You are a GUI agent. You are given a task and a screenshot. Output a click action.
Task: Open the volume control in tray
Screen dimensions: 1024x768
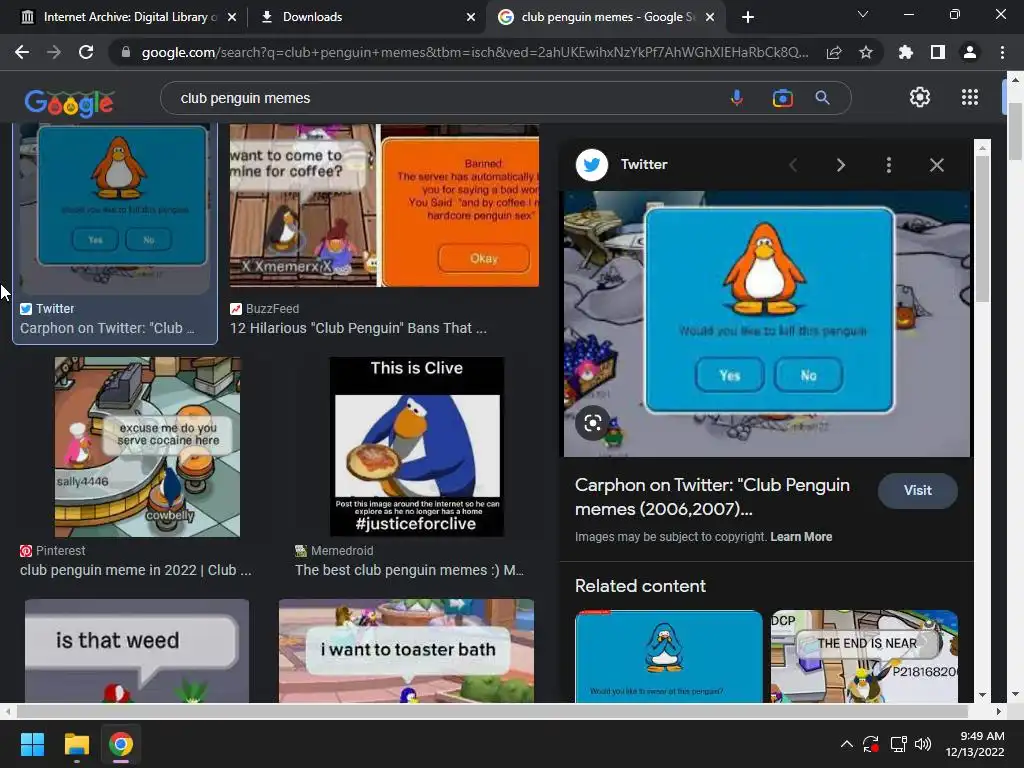tap(922, 744)
